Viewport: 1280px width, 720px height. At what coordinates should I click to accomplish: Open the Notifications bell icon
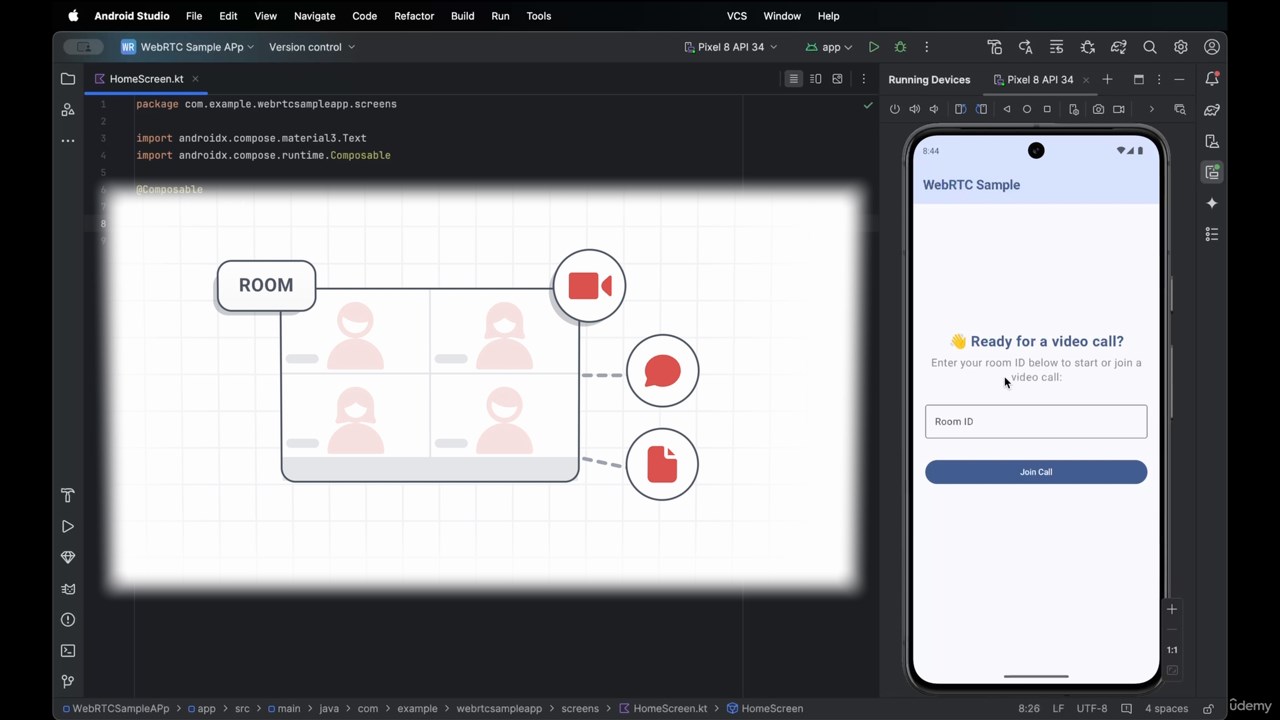[x=1212, y=79]
